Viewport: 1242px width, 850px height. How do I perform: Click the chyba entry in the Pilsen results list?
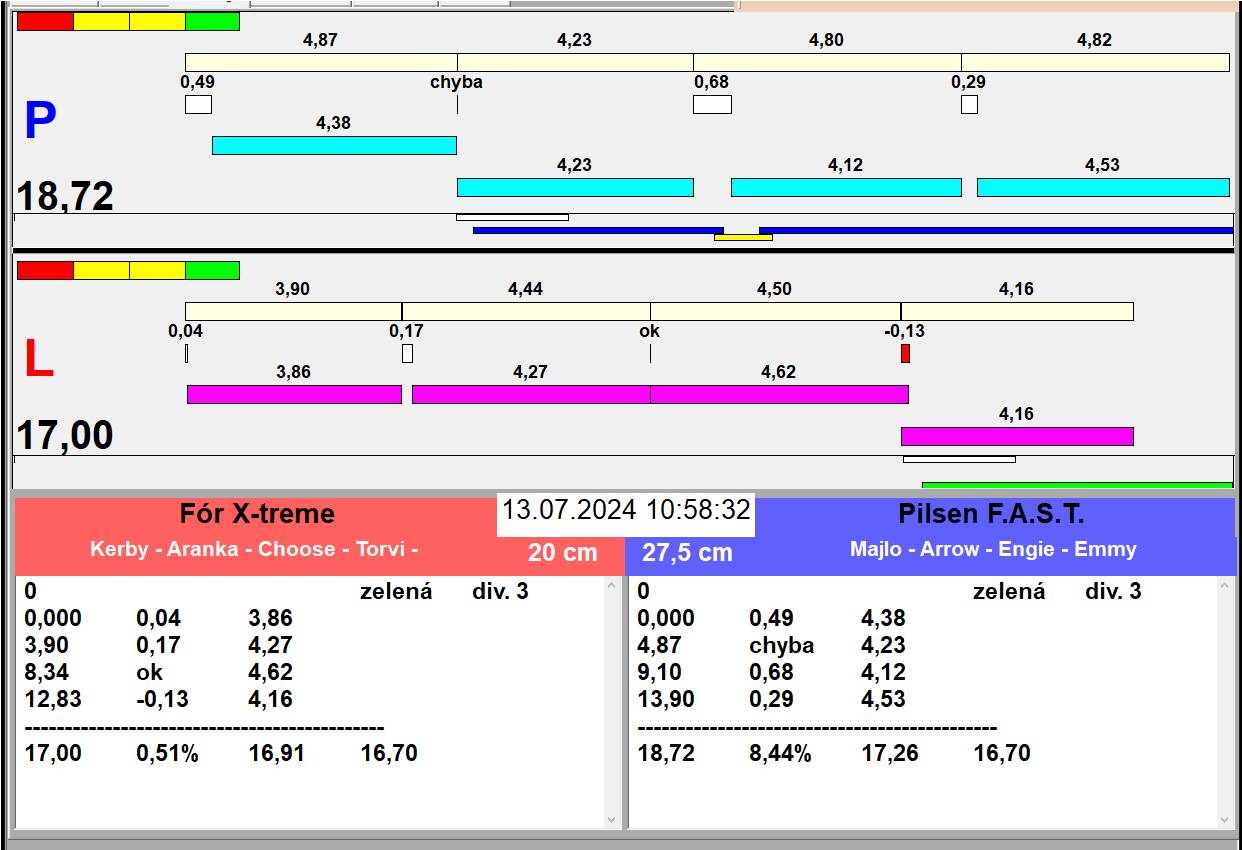click(x=781, y=645)
